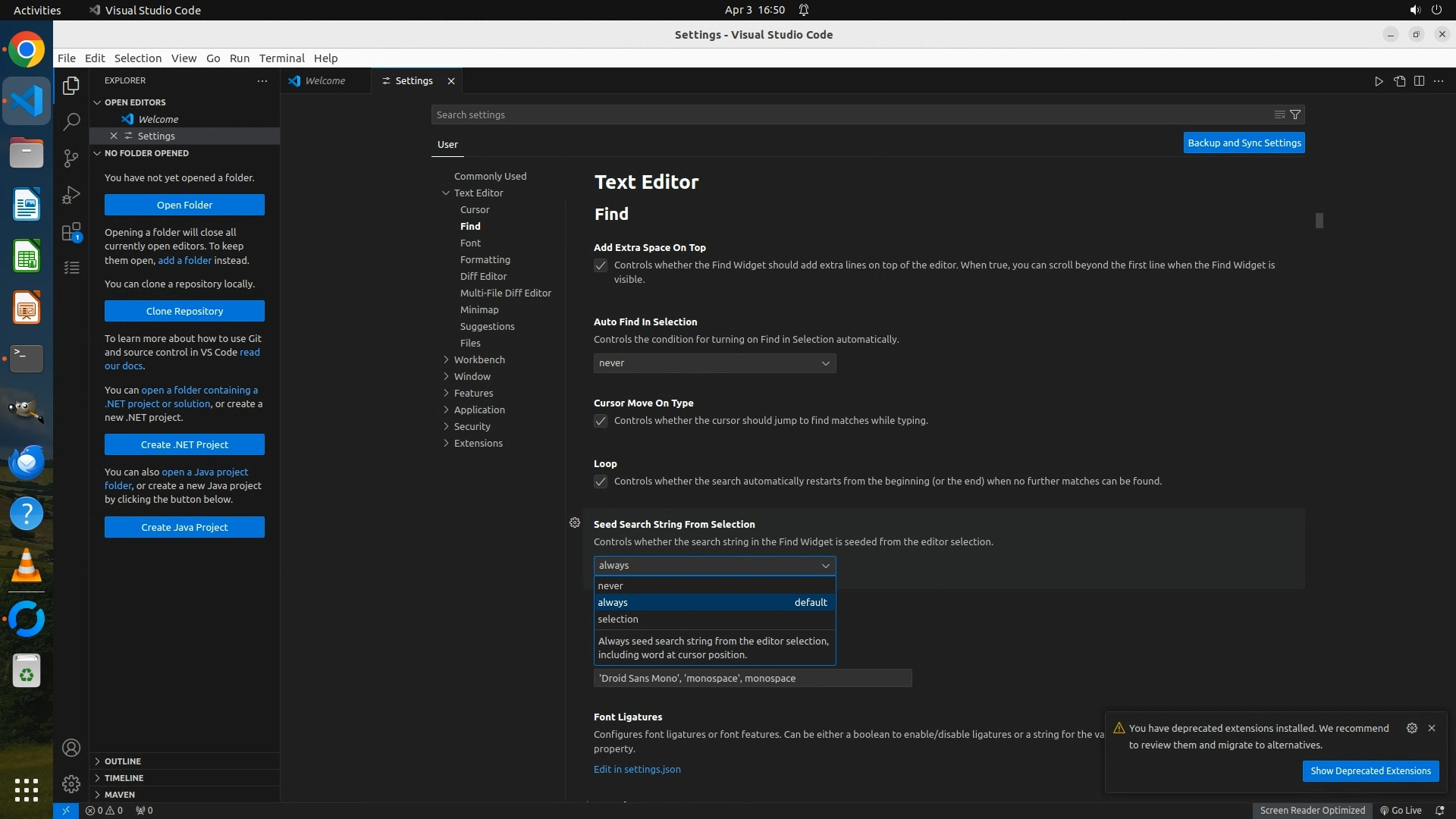Switch to the Welcome tab
Viewport: 1456px width, 819px height.
point(325,81)
